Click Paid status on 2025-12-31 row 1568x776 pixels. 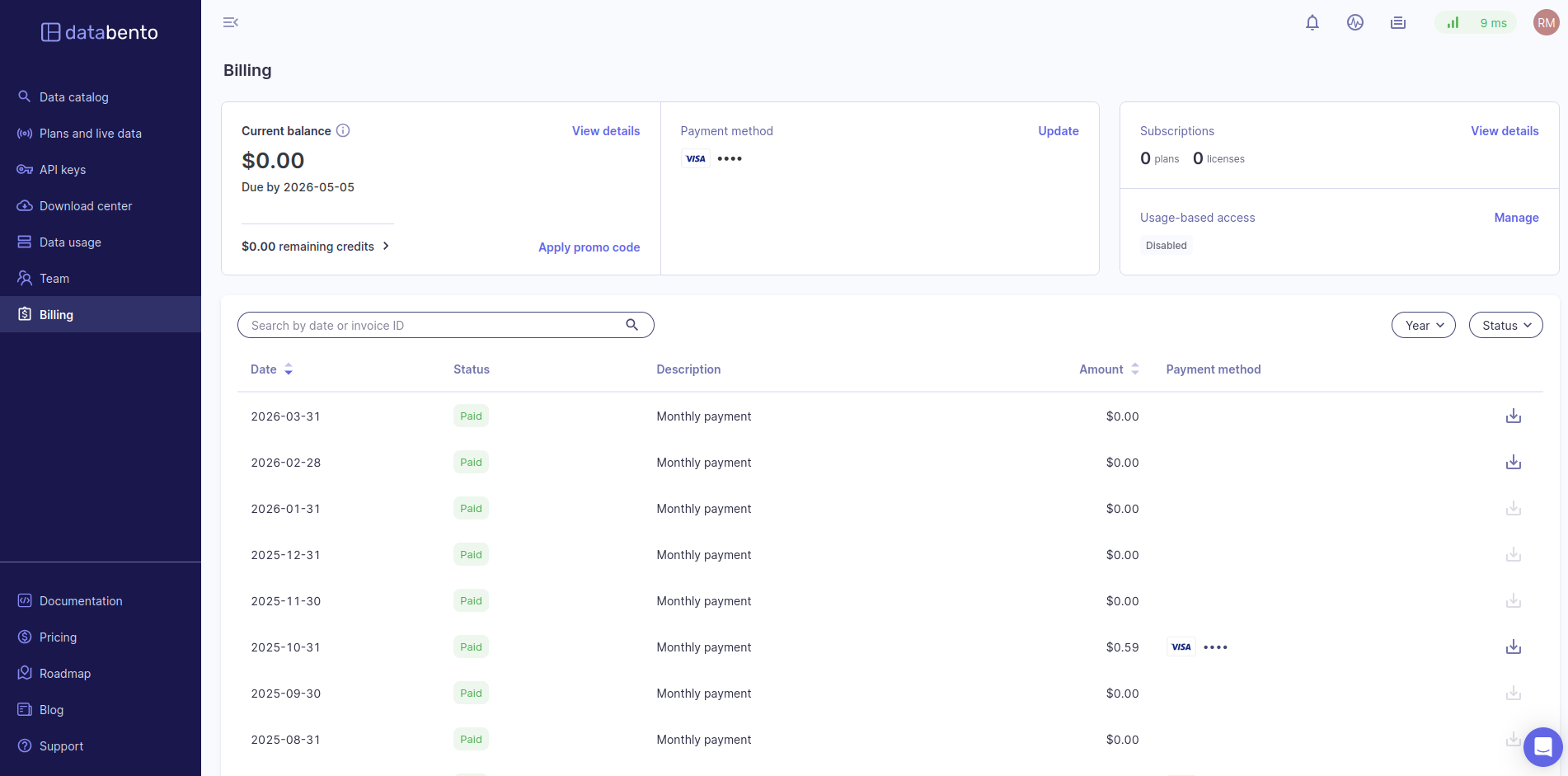coord(471,555)
